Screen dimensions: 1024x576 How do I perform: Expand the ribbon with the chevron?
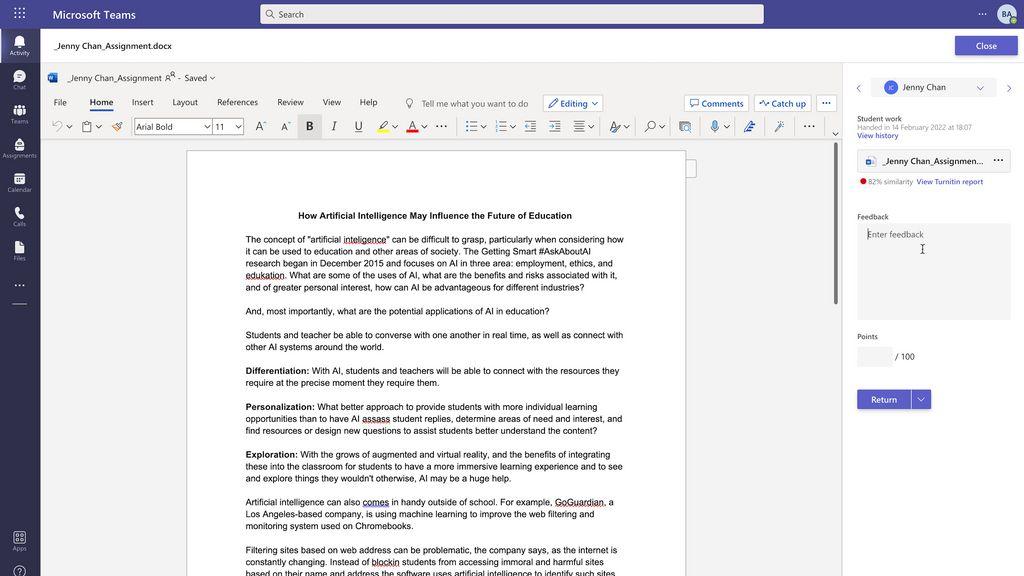[835, 134]
